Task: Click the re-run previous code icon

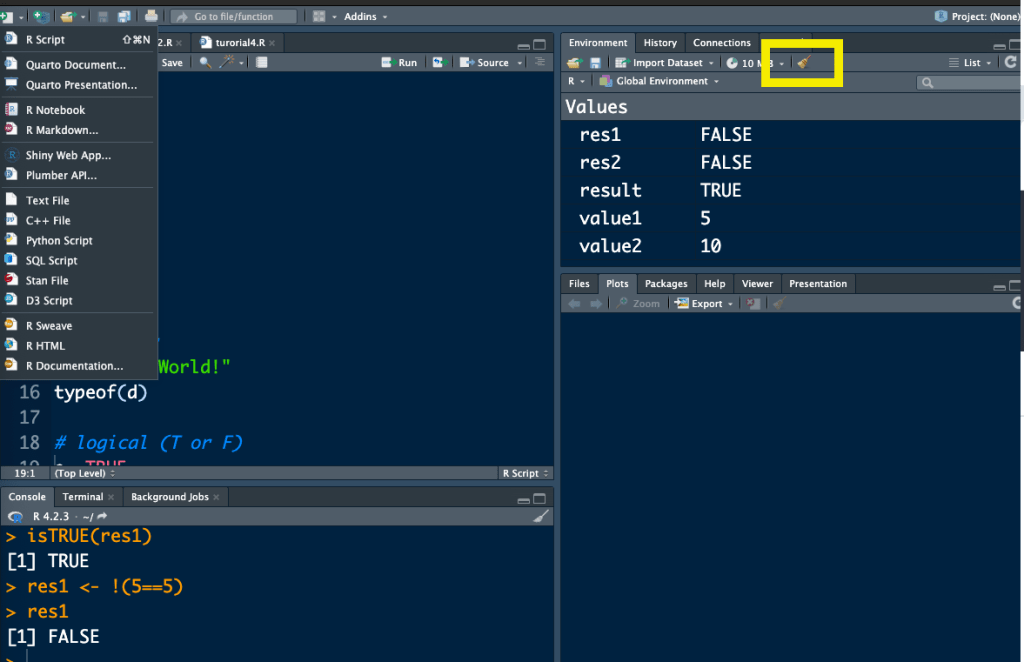Action: (438, 62)
